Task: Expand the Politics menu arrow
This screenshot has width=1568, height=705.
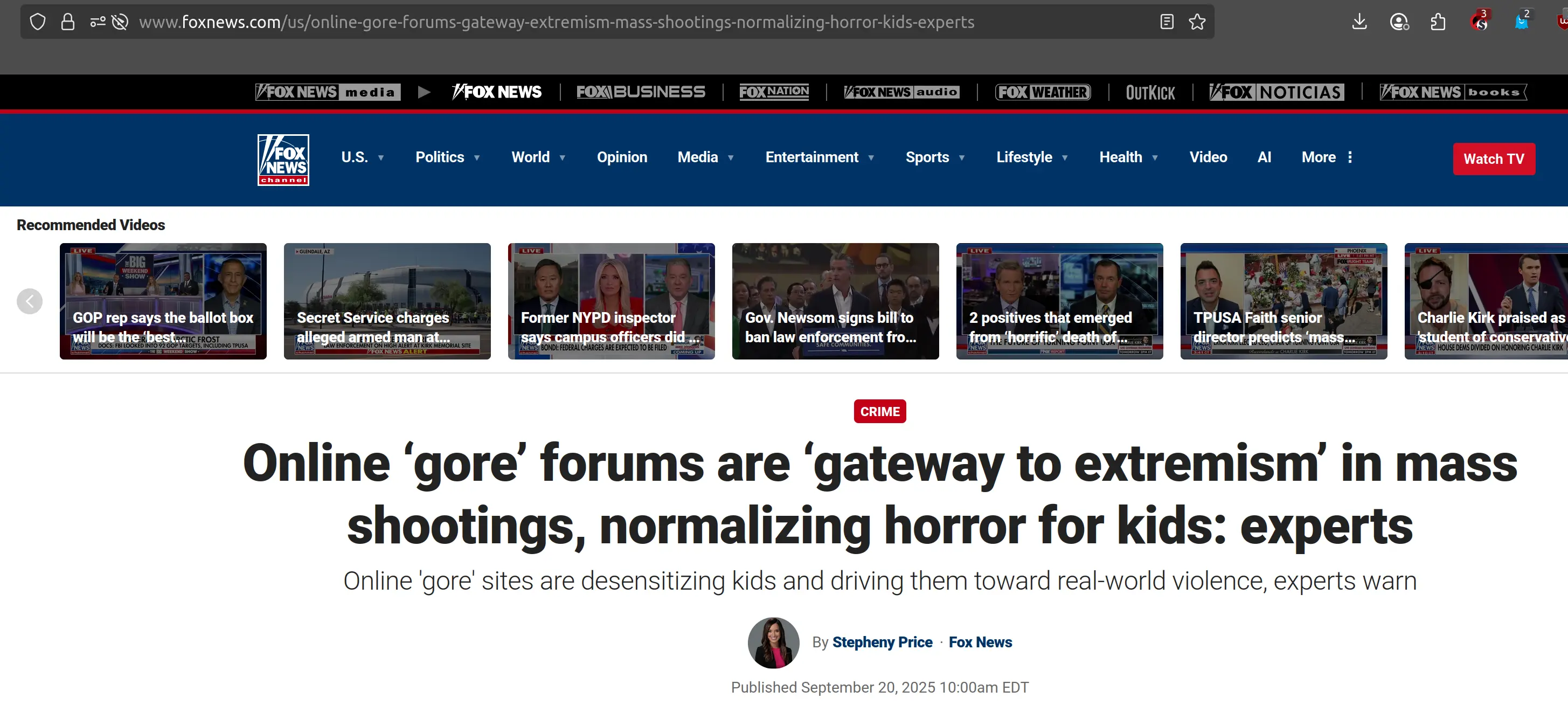Action: tap(477, 158)
